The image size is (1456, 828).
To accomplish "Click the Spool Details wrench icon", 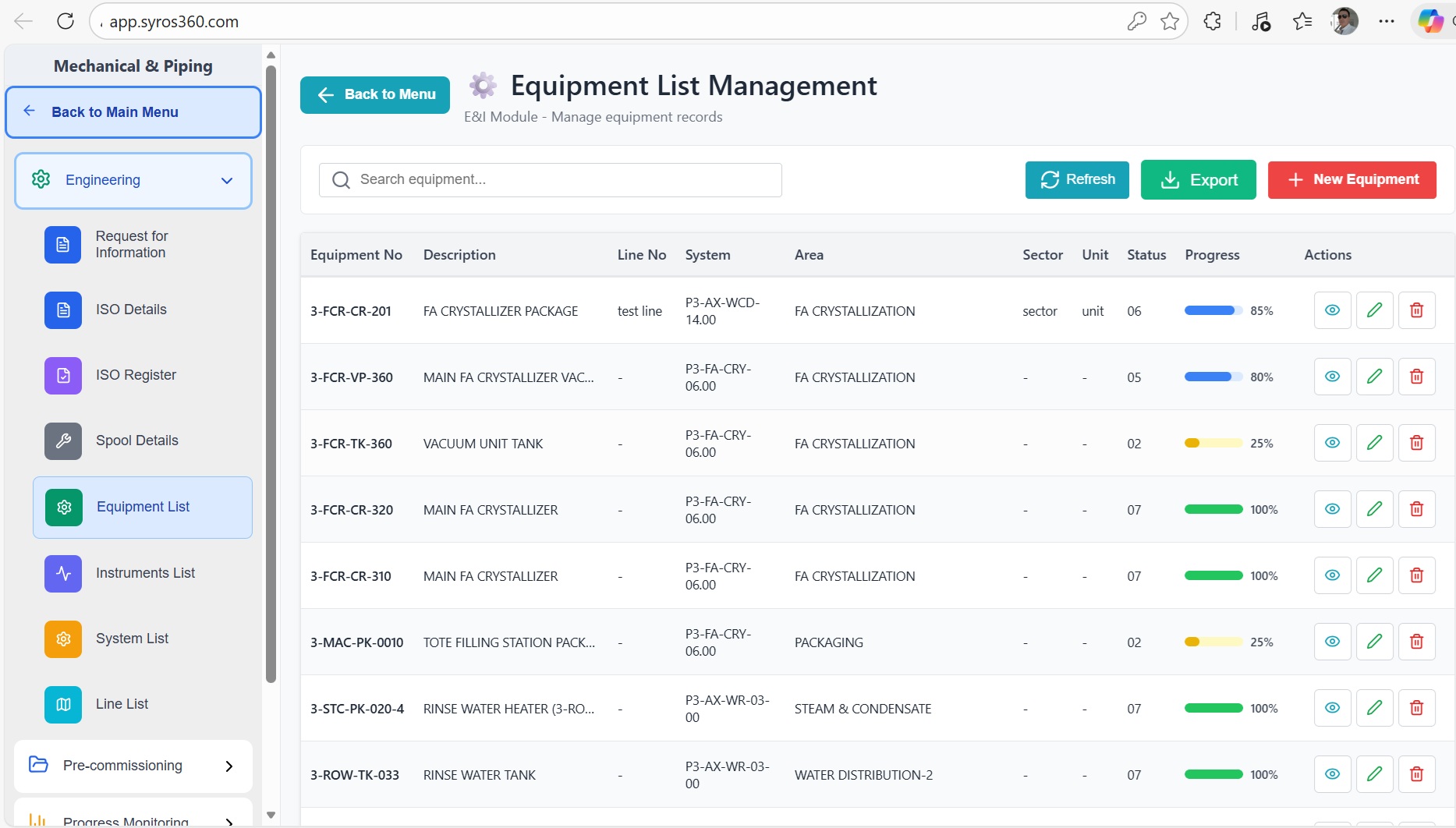I will [63, 441].
